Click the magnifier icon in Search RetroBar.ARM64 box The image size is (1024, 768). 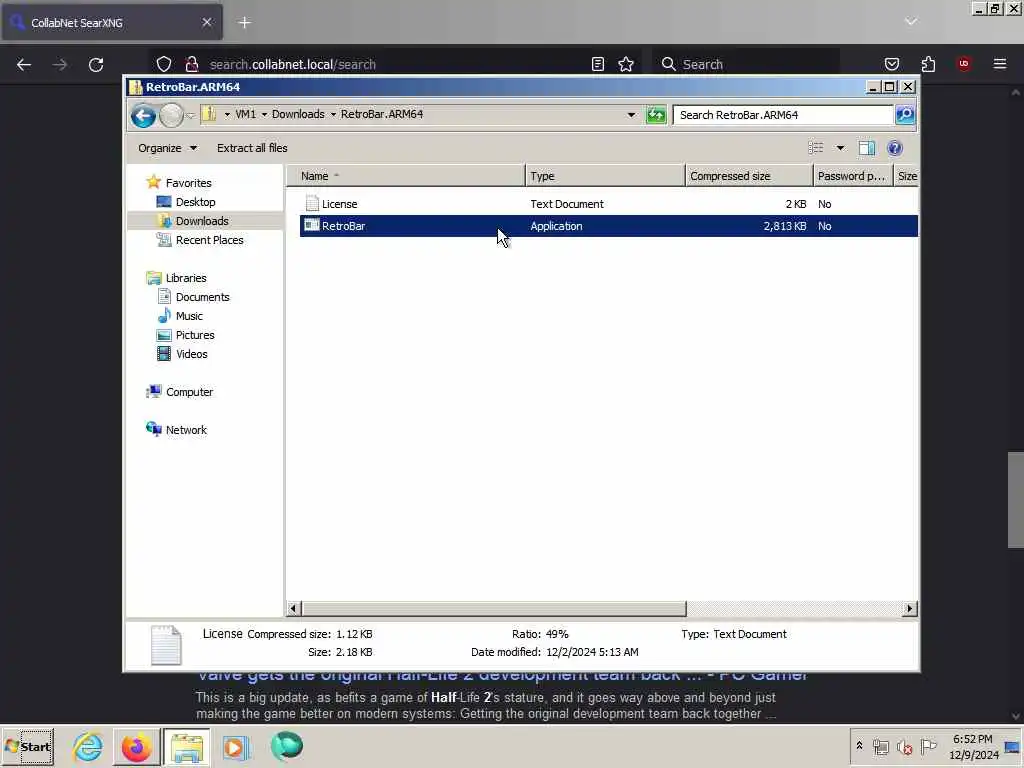(x=904, y=115)
